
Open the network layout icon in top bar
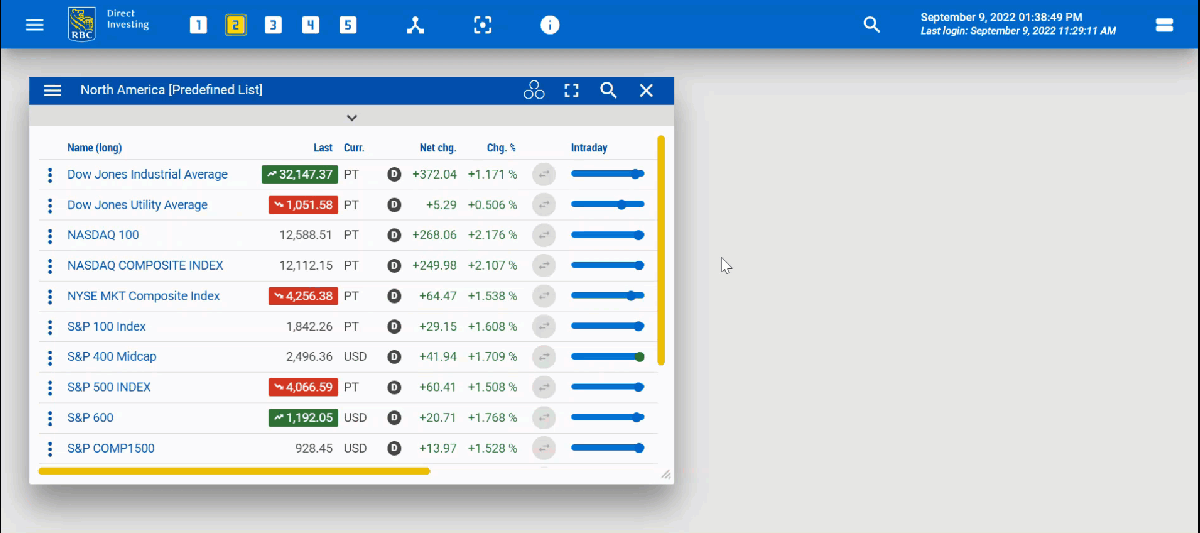[x=416, y=25]
